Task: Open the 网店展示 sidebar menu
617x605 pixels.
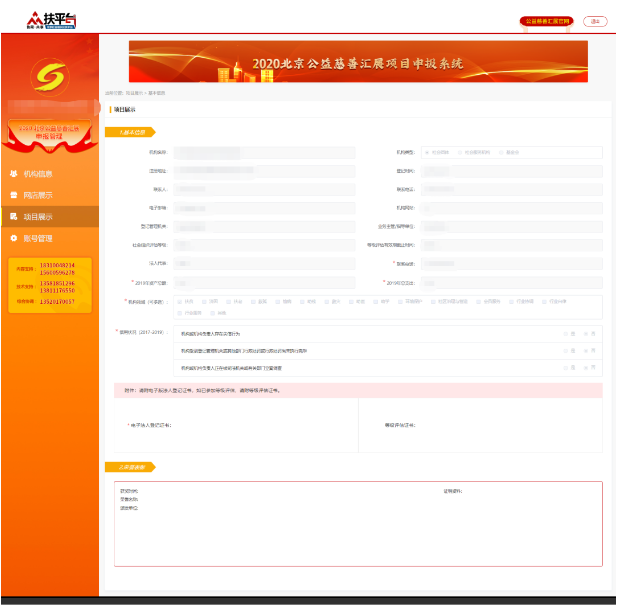Action: [x=50, y=195]
